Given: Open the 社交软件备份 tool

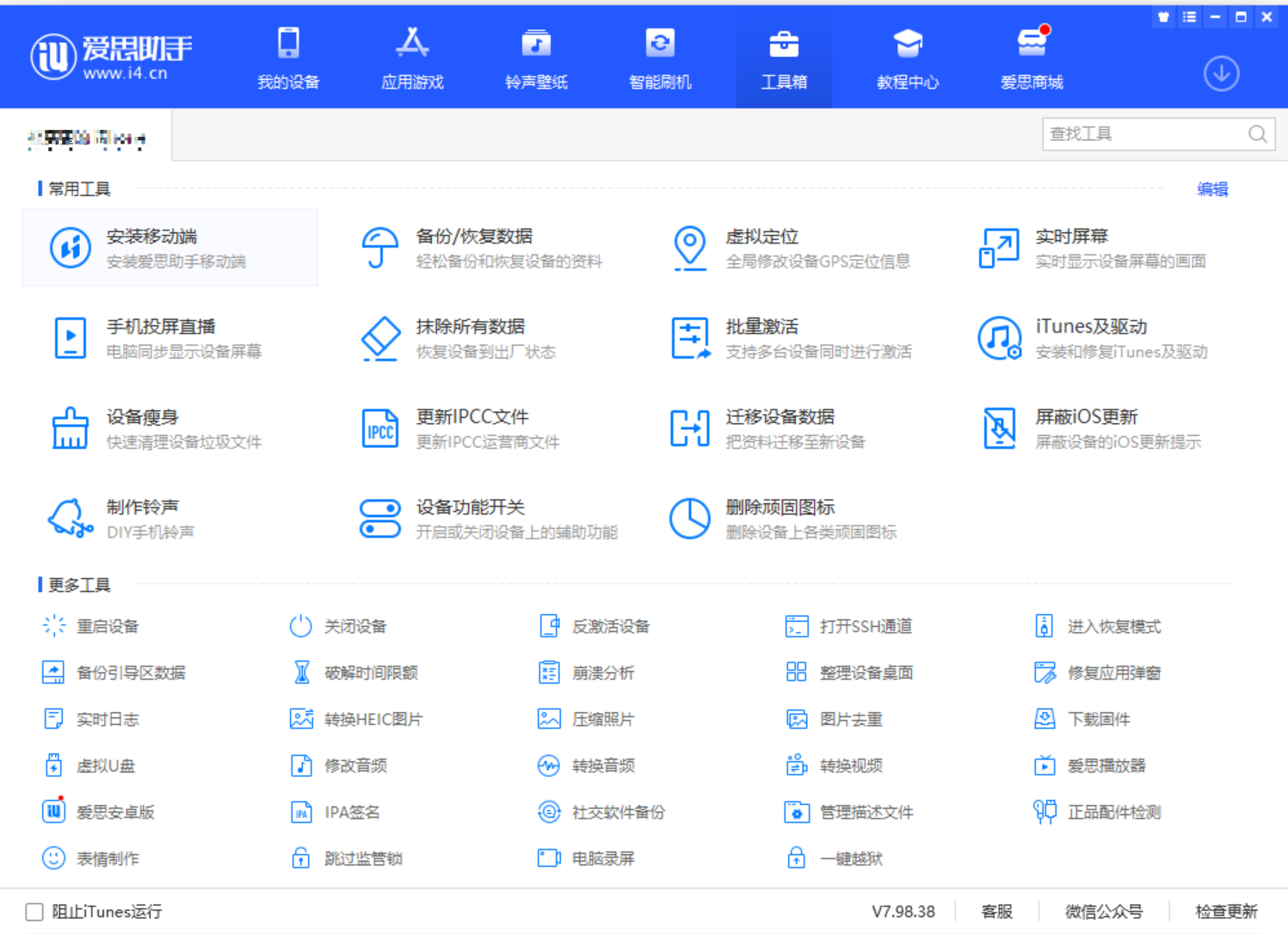Looking at the screenshot, I should pyautogui.click(x=601, y=811).
